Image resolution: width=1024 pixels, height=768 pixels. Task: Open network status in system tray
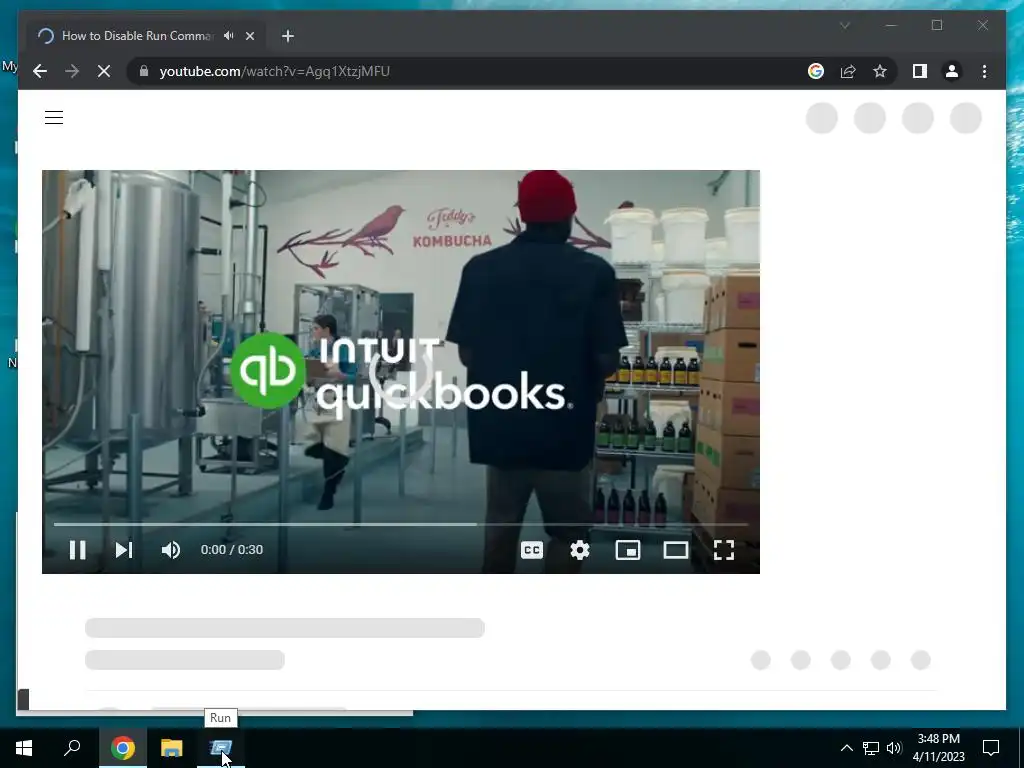[871, 748]
